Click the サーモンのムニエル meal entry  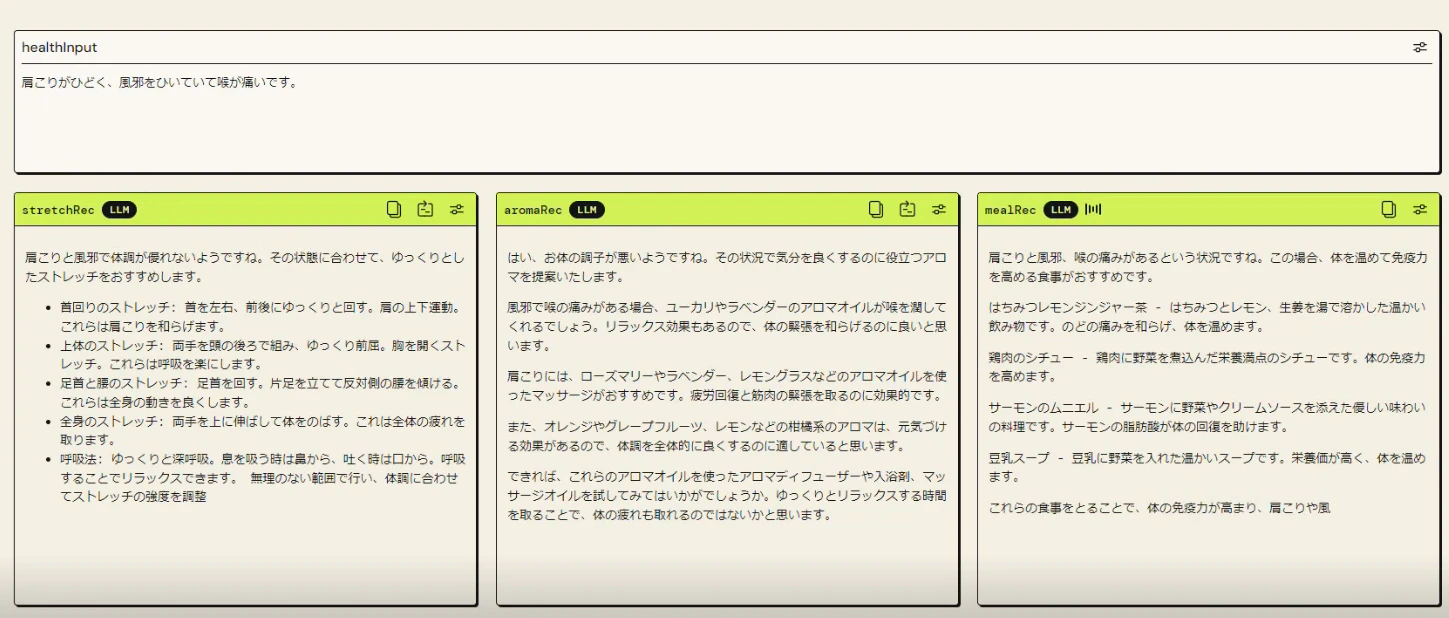click(1207, 417)
